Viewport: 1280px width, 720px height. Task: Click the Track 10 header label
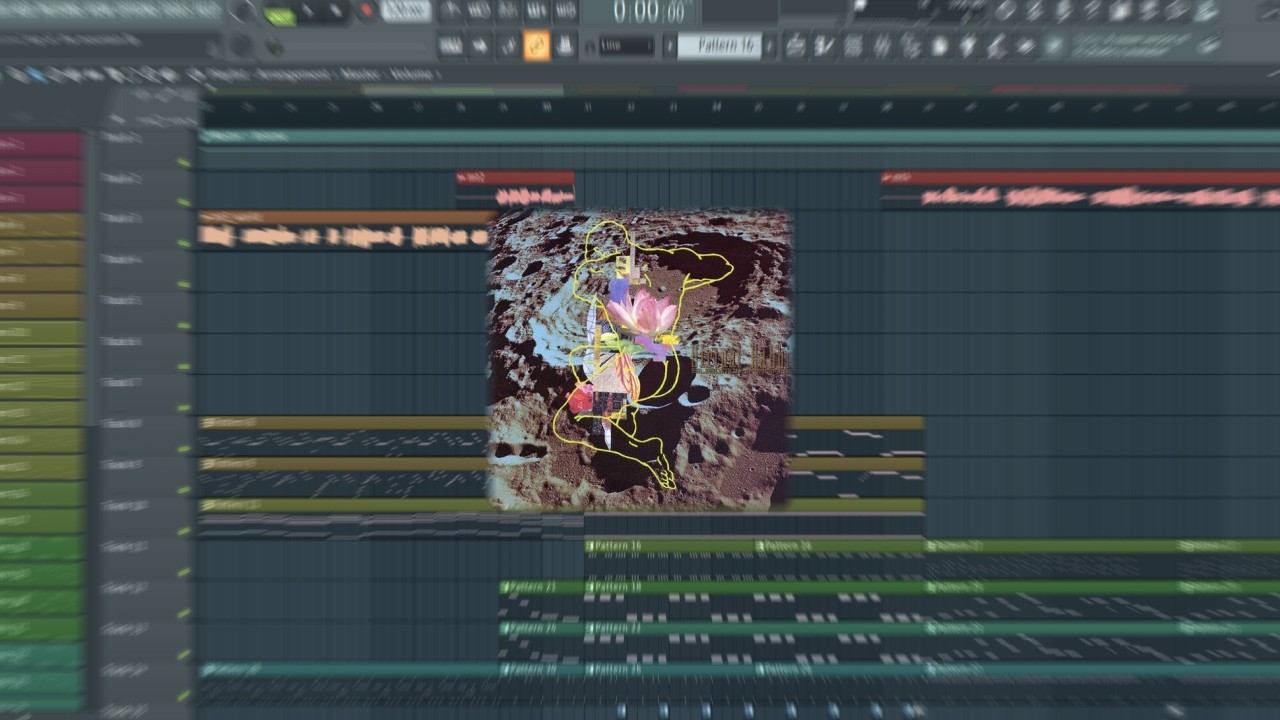pyautogui.click(x=123, y=506)
